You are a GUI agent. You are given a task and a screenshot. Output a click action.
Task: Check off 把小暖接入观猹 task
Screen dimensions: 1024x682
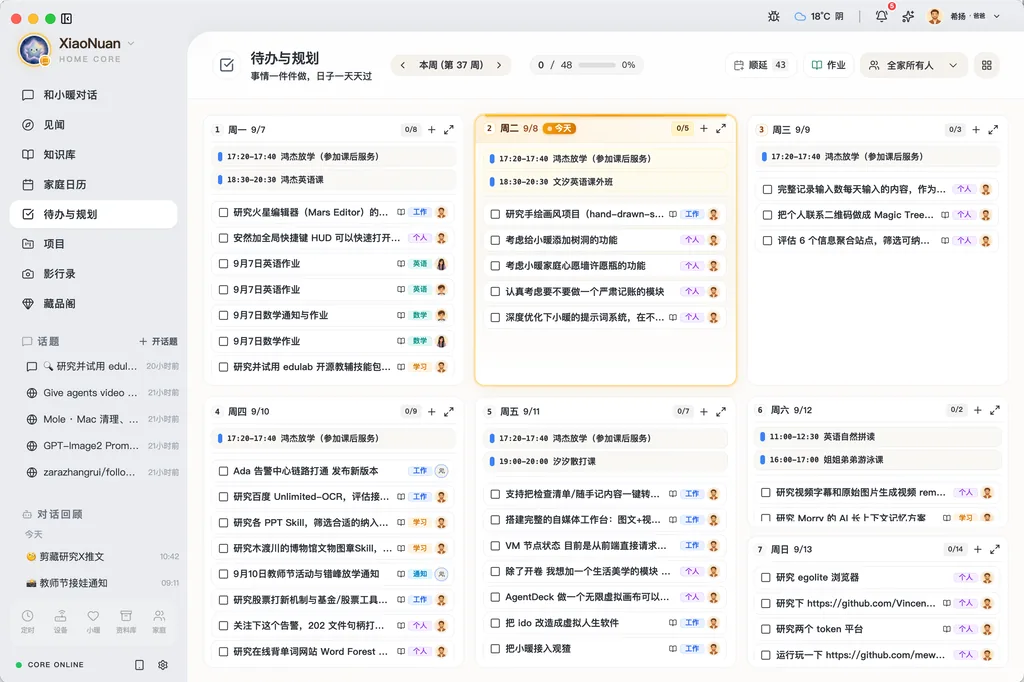(x=495, y=649)
